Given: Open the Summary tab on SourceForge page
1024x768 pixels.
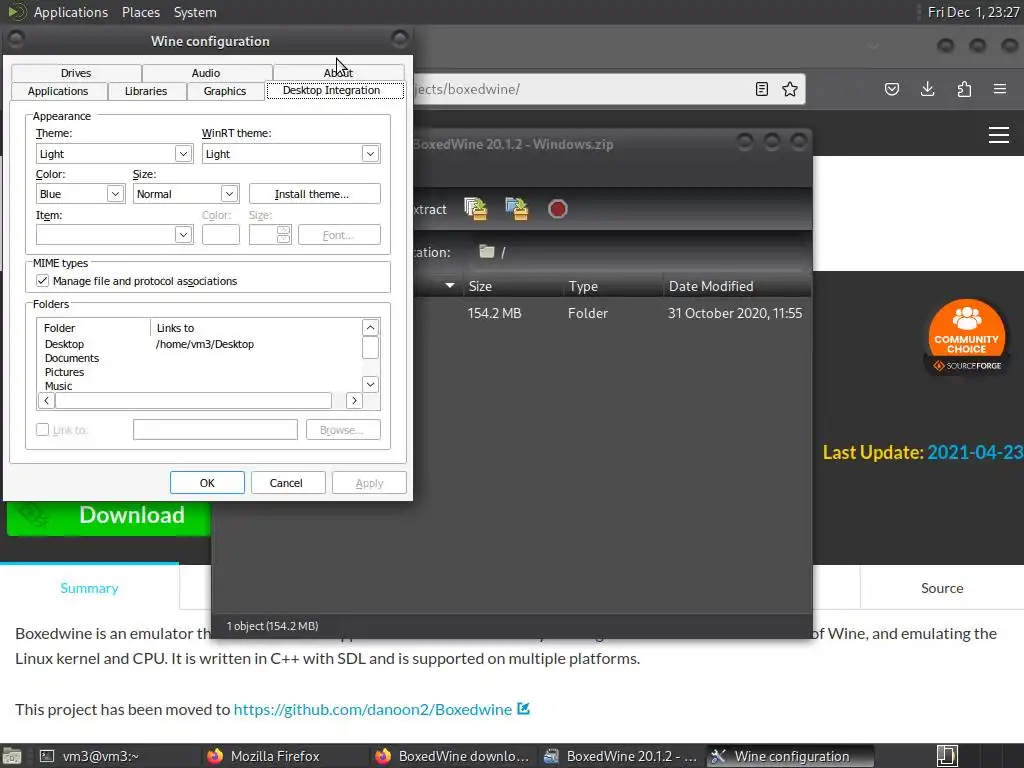Looking at the screenshot, I should coord(89,588).
